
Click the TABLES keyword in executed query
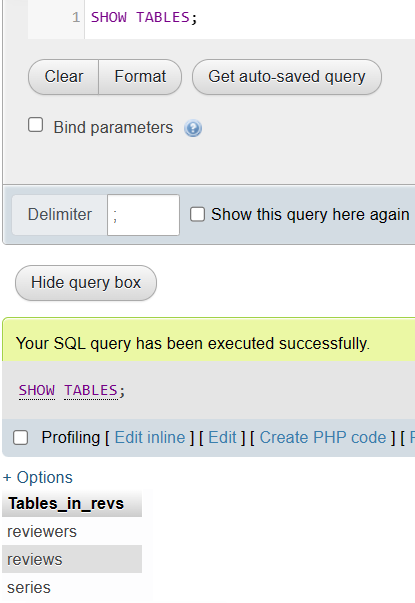coord(91,390)
